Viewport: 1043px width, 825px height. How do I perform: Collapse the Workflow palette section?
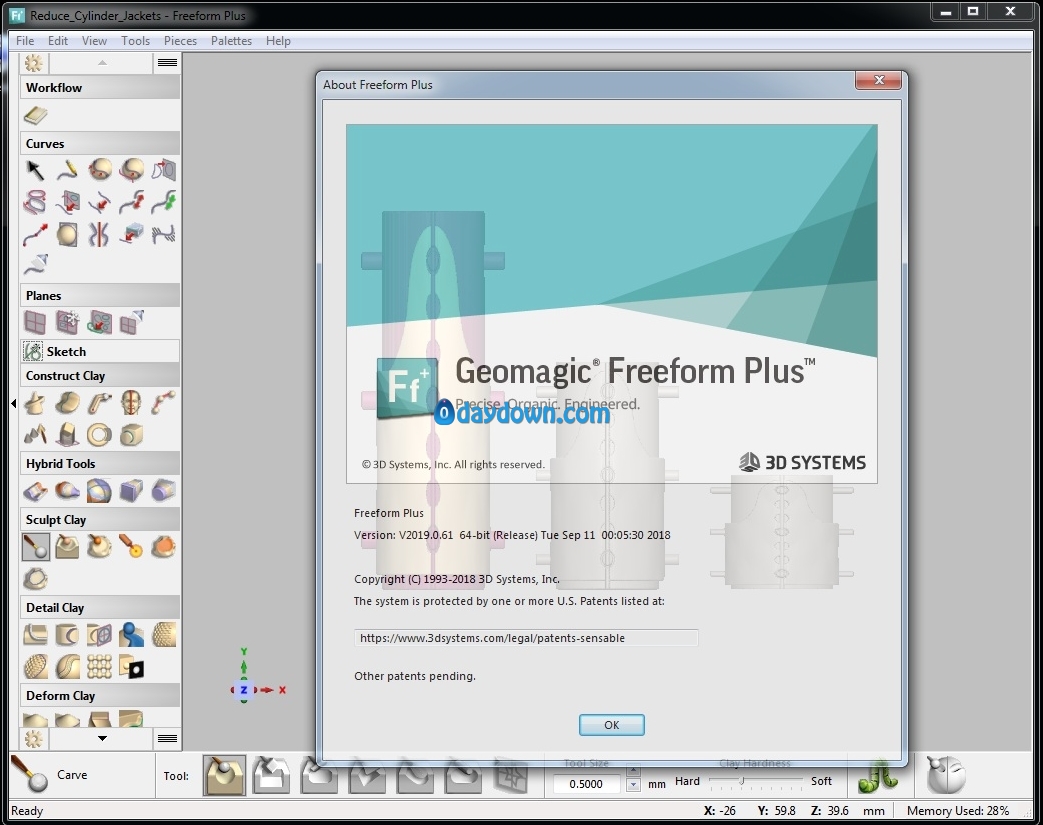pyautogui.click(x=100, y=87)
